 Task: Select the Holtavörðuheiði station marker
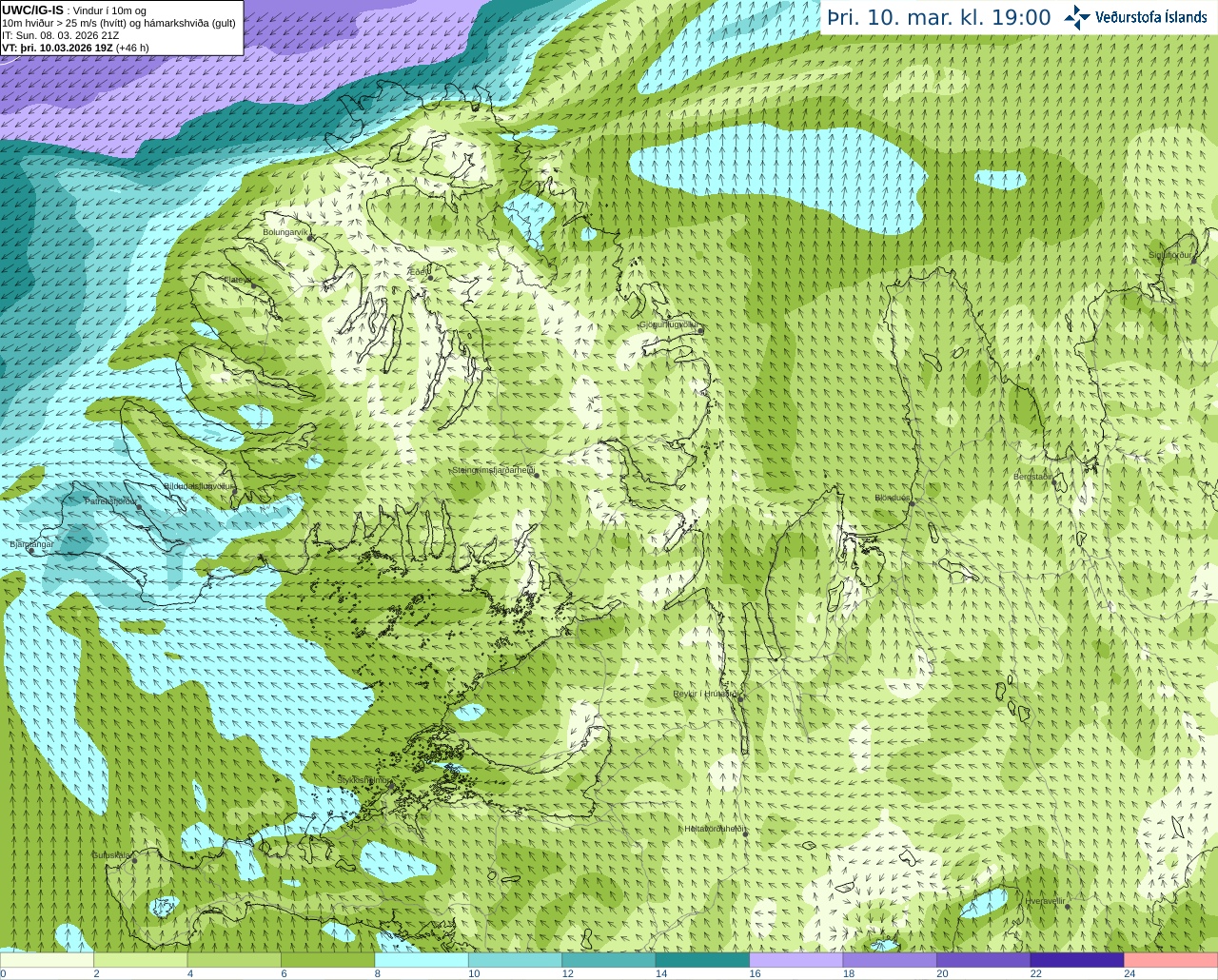tap(745, 834)
